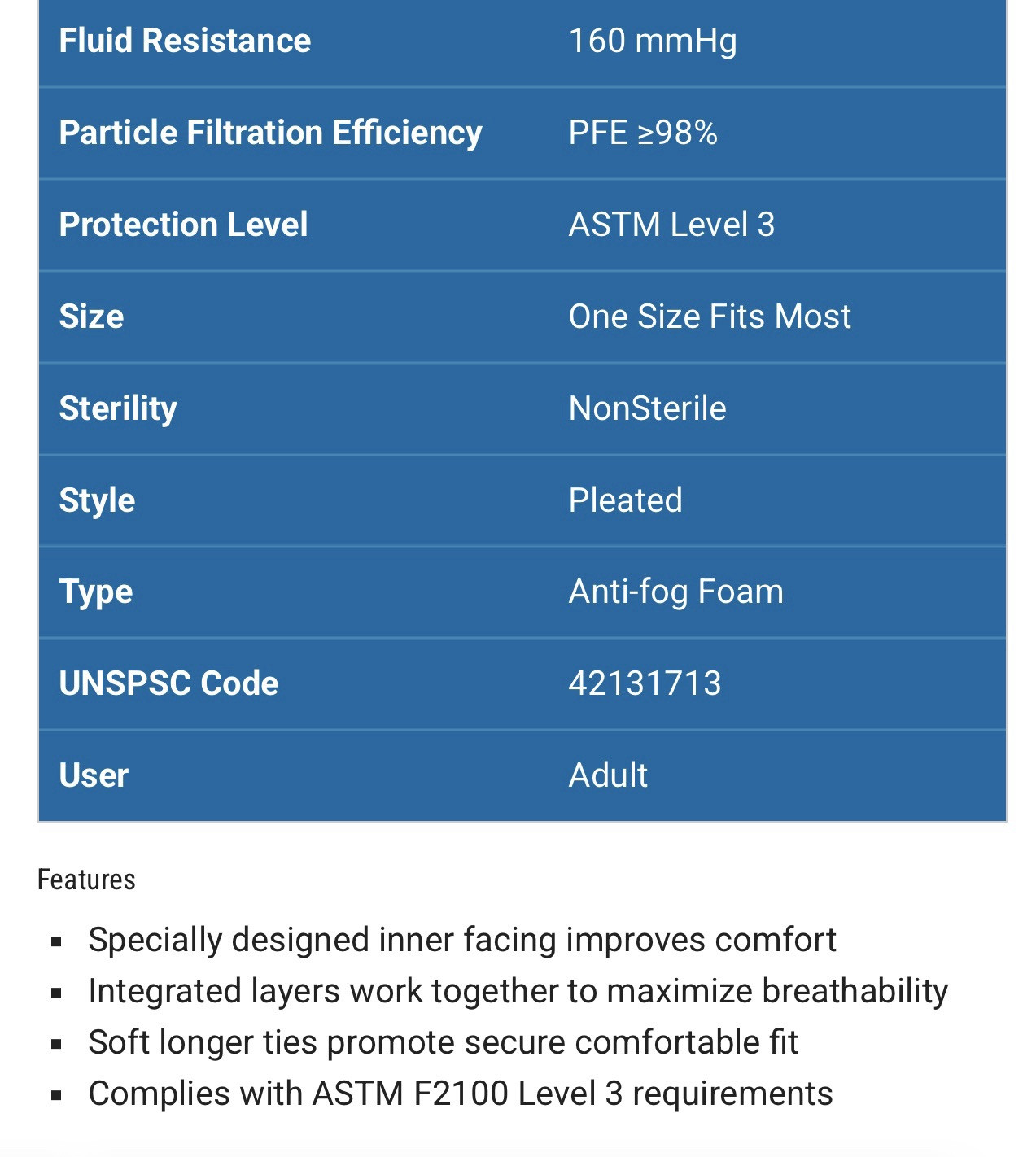Image resolution: width=1036 pixels, height=1157 pixels.
Task: Click the Adult user value
Action: pyautogui.click(x=608, y=775)
